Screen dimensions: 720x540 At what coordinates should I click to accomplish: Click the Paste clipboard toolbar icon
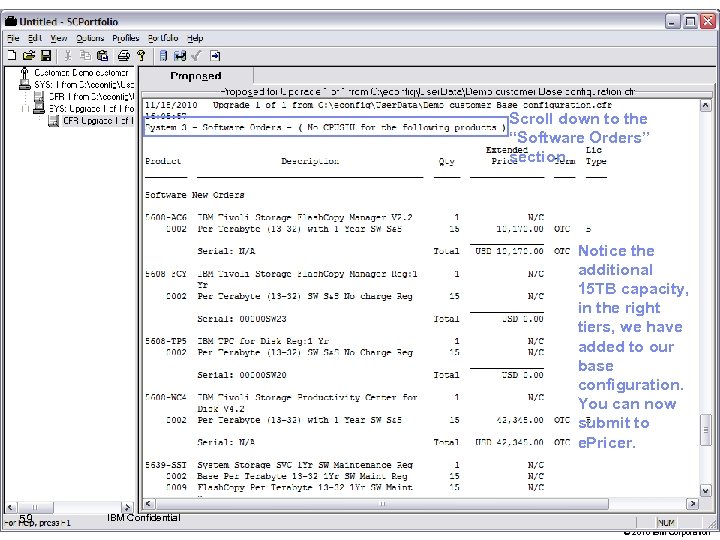[104, 56]
